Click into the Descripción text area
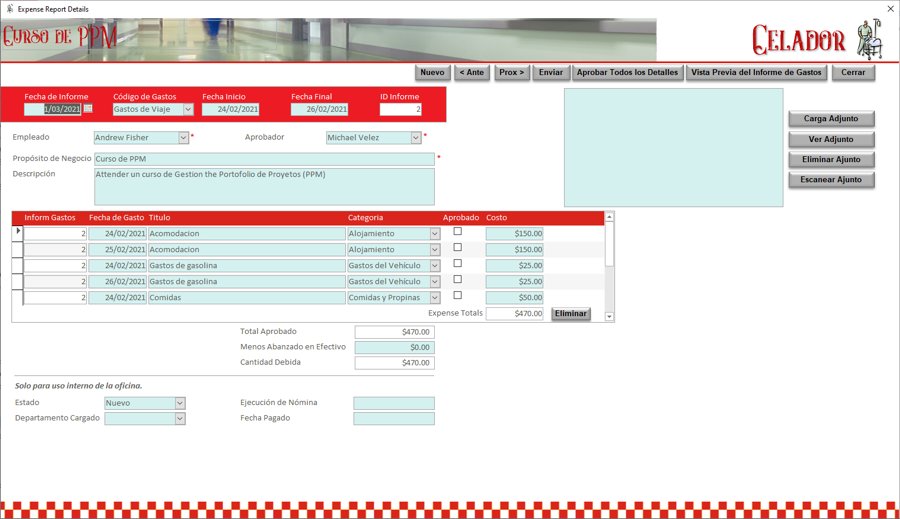This screenshot has height=519, width=900. tap(264, 187)
